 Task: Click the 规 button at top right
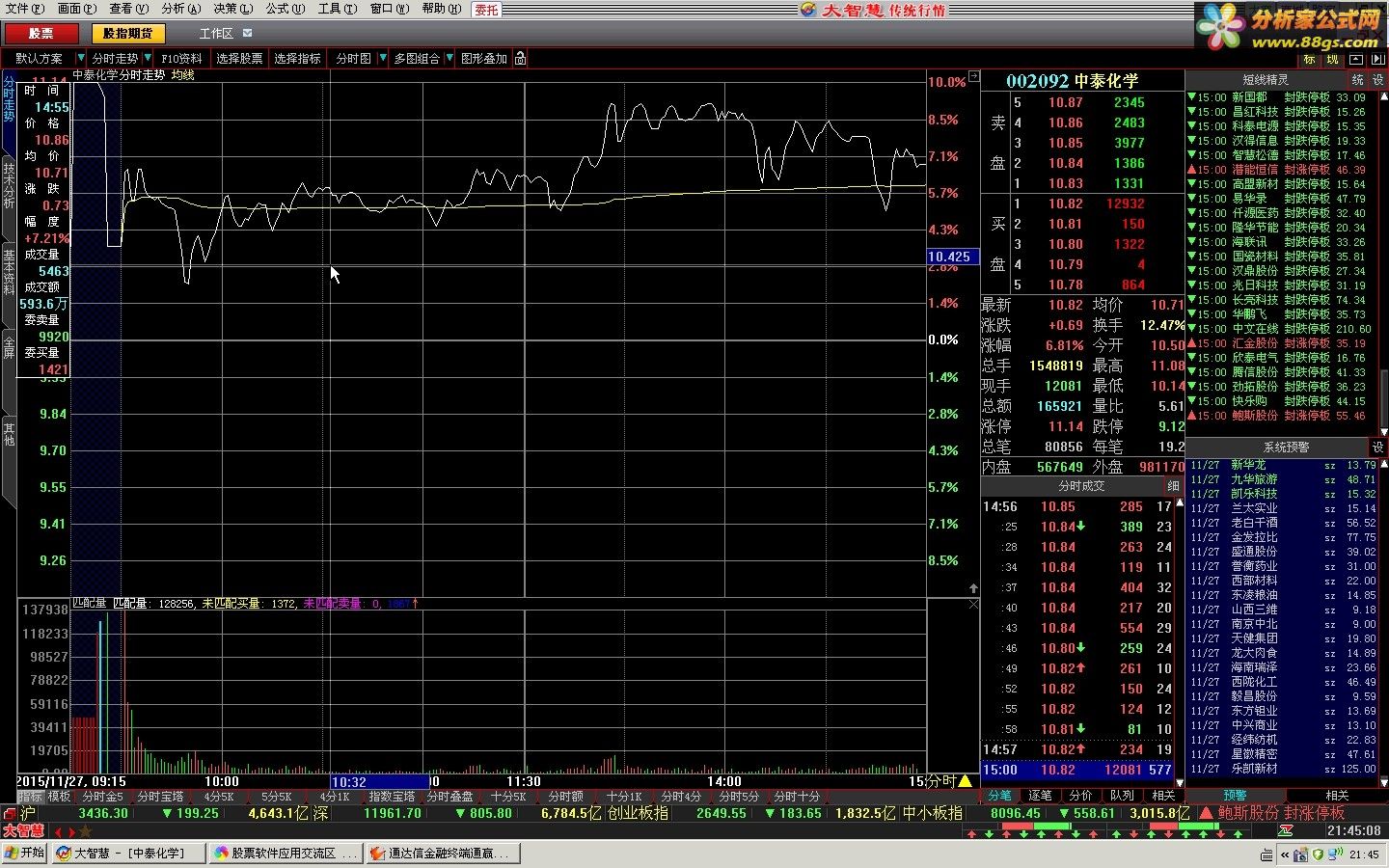click(1332, 60)
